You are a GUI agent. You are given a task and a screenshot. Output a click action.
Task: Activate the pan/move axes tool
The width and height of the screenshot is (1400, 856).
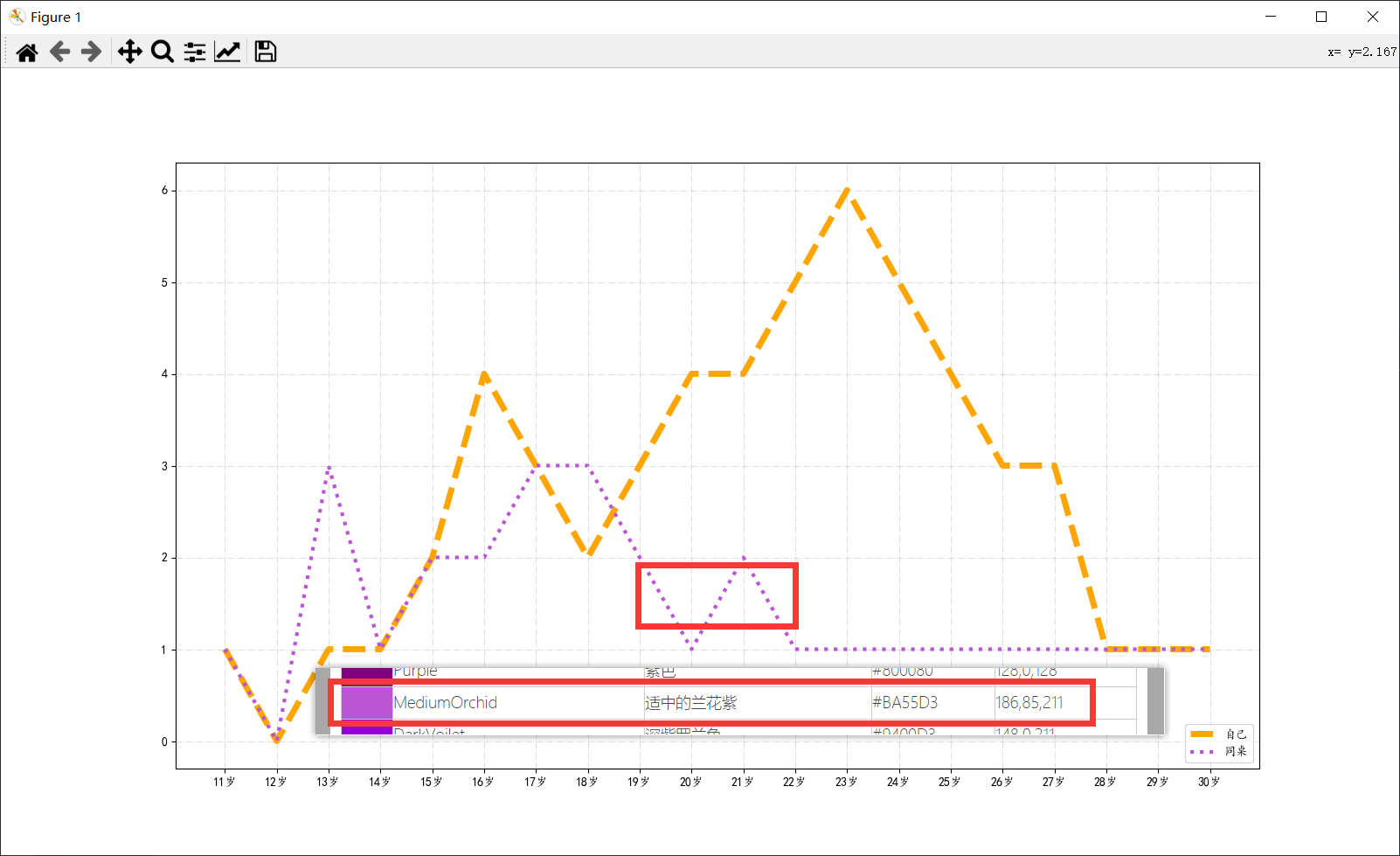[130, 52]
